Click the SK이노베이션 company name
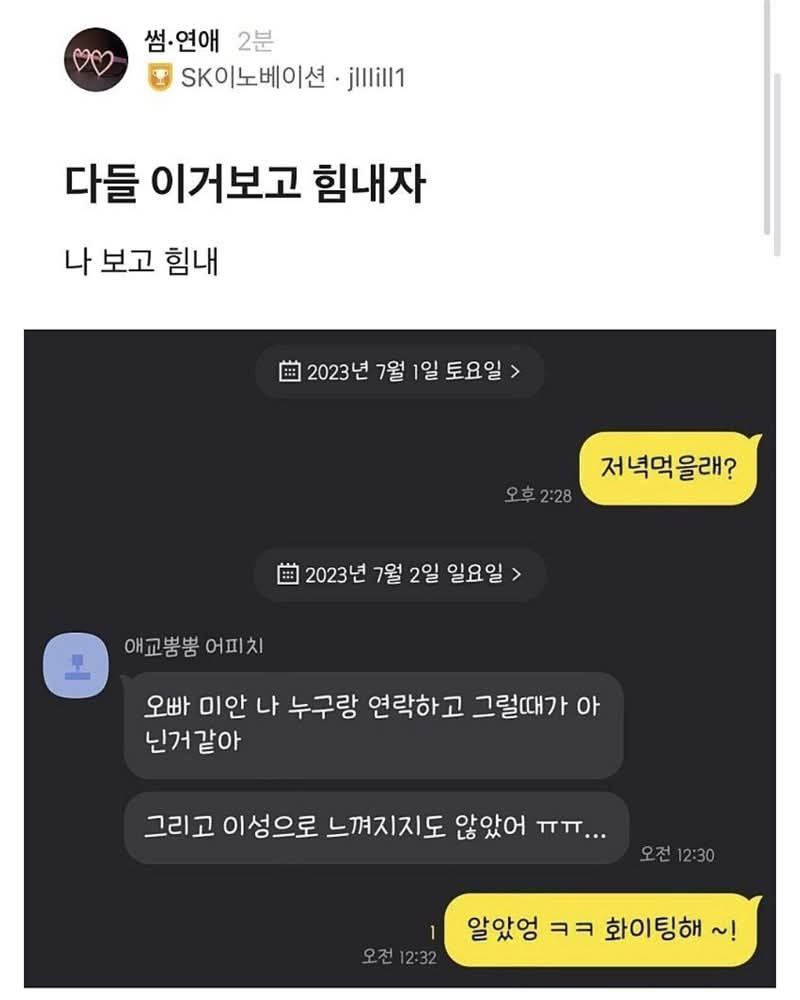This screenshot has height=1000, width=800. 253,78
